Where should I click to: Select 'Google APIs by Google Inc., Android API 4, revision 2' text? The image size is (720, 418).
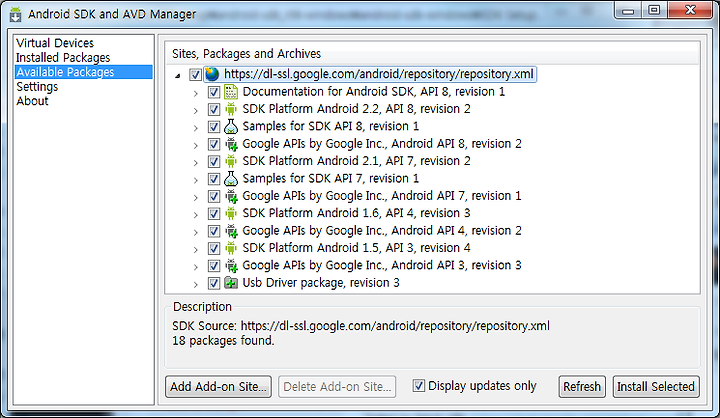pos(382,230)
